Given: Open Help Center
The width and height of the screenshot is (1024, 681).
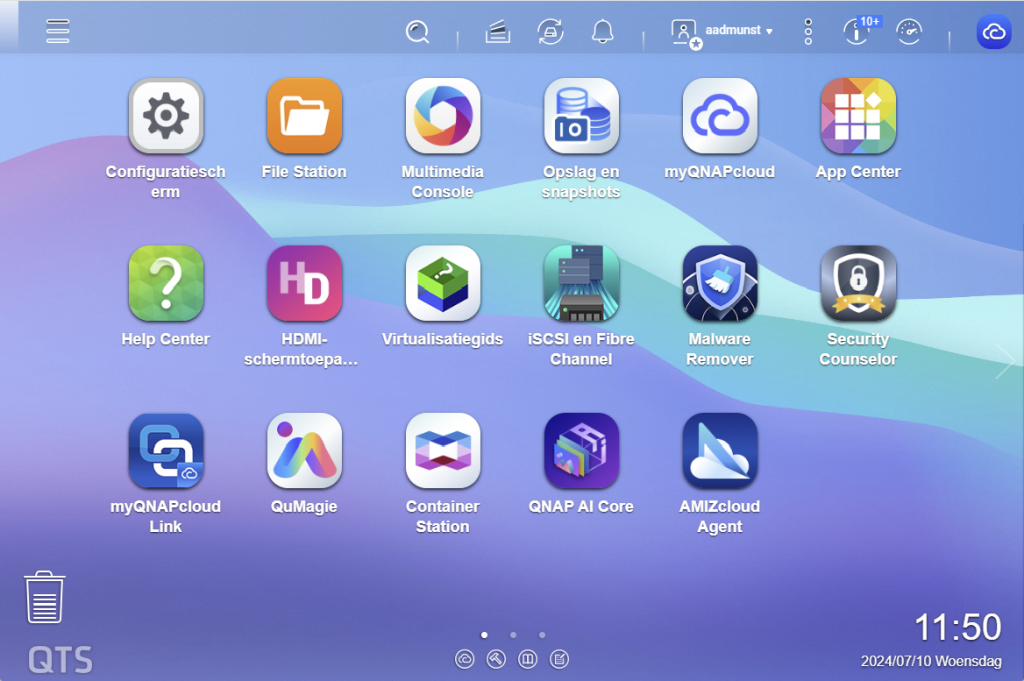Looking at the screenshot, I should pos(166,283).
